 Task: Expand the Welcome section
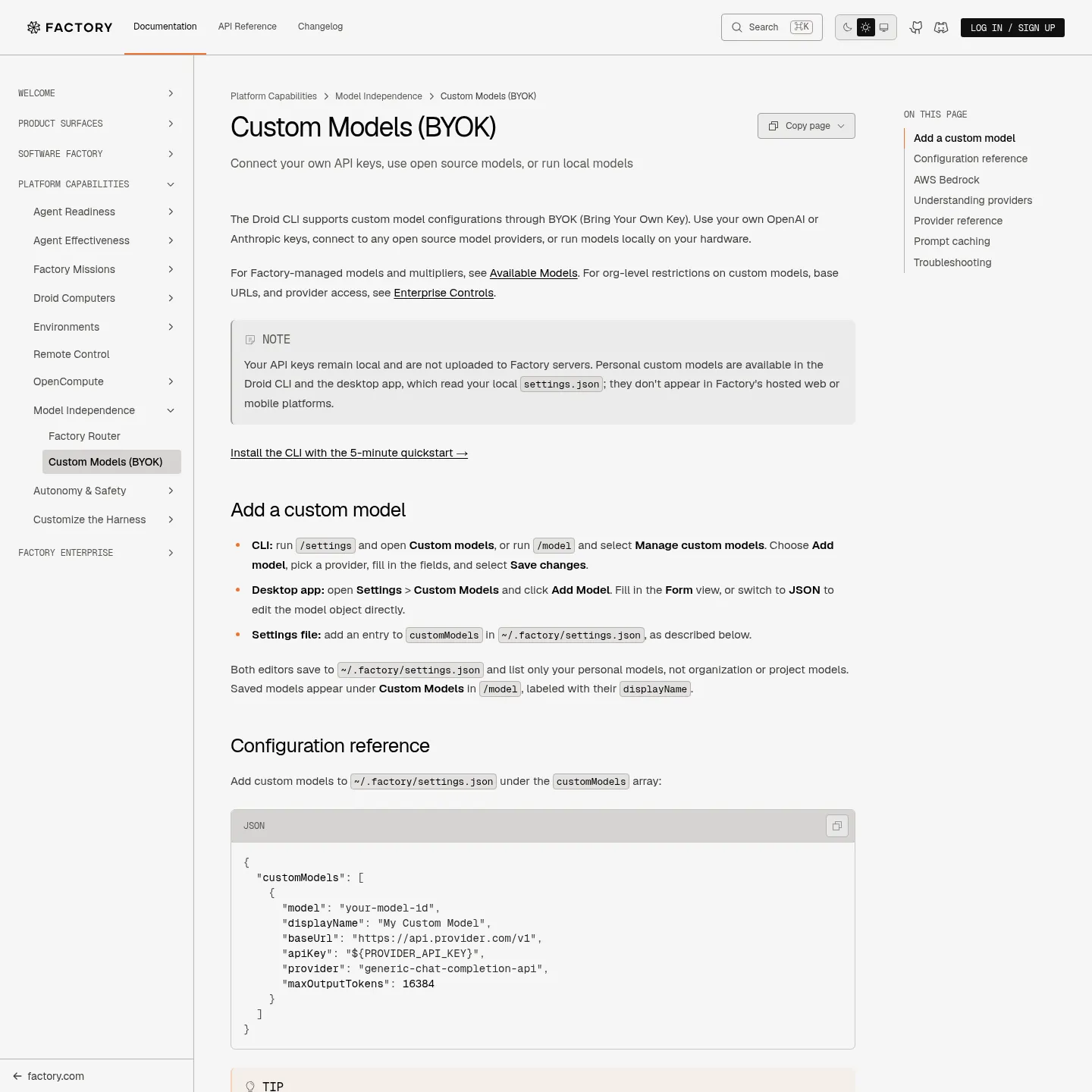(x=96, y=93)
